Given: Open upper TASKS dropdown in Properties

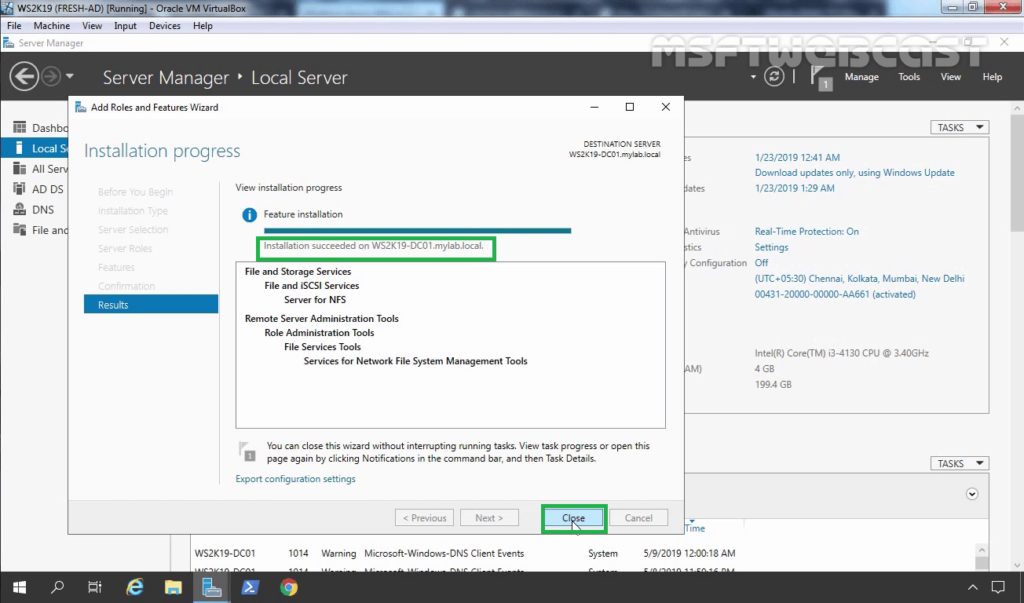Looking at the screenshot, I should [x=959, y=127].
